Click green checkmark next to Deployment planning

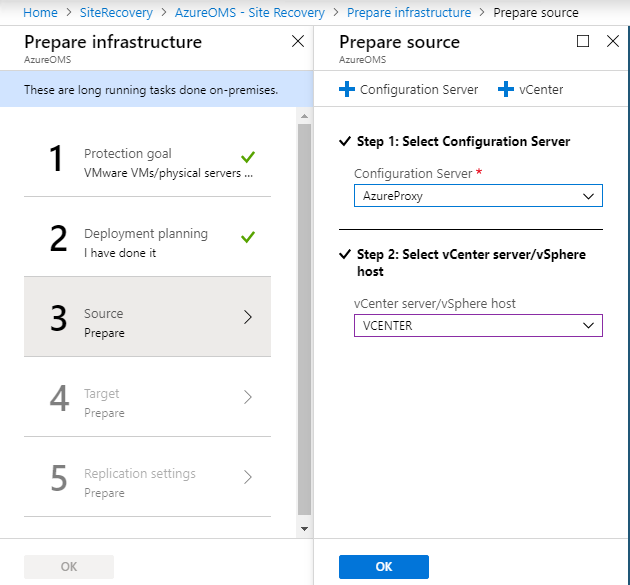click(x=248, y=237)
